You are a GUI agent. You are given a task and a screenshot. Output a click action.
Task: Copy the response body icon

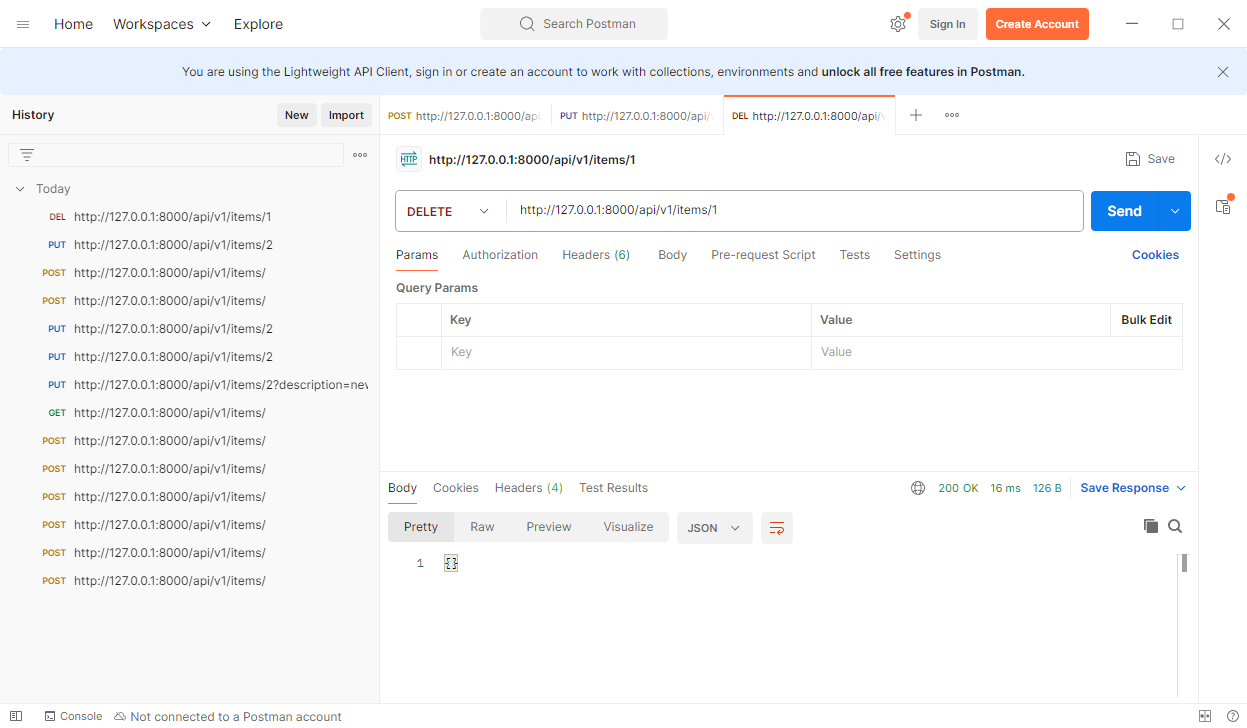point(1151,526)
